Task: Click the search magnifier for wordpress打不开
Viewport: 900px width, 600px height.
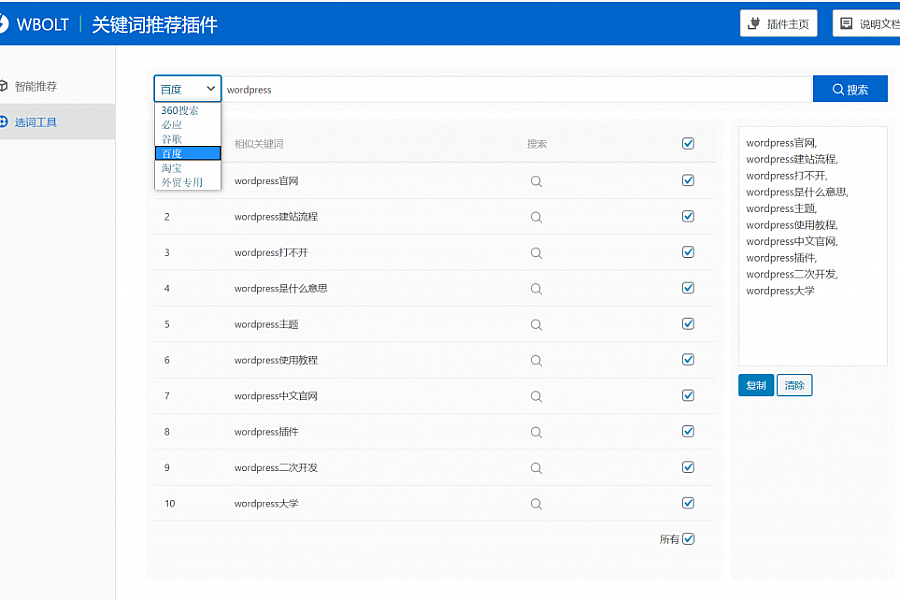Action: pos(536,253)
